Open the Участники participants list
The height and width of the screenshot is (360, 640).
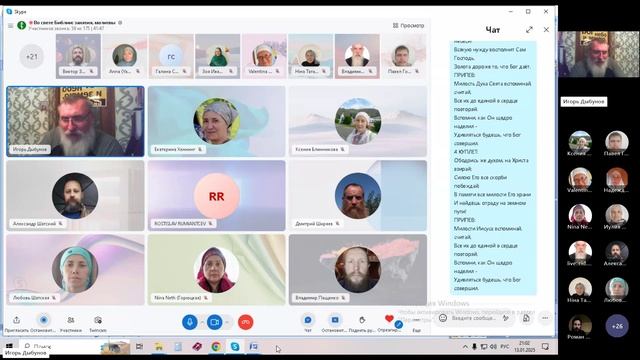[71, 320]
